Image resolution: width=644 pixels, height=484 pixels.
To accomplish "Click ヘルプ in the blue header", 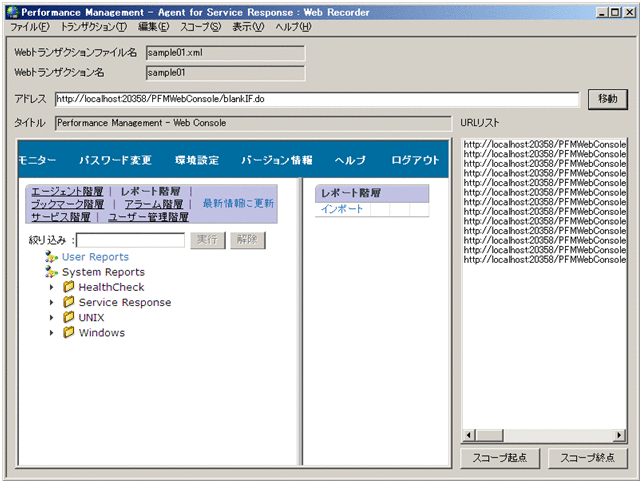I will tap(350, 160).
